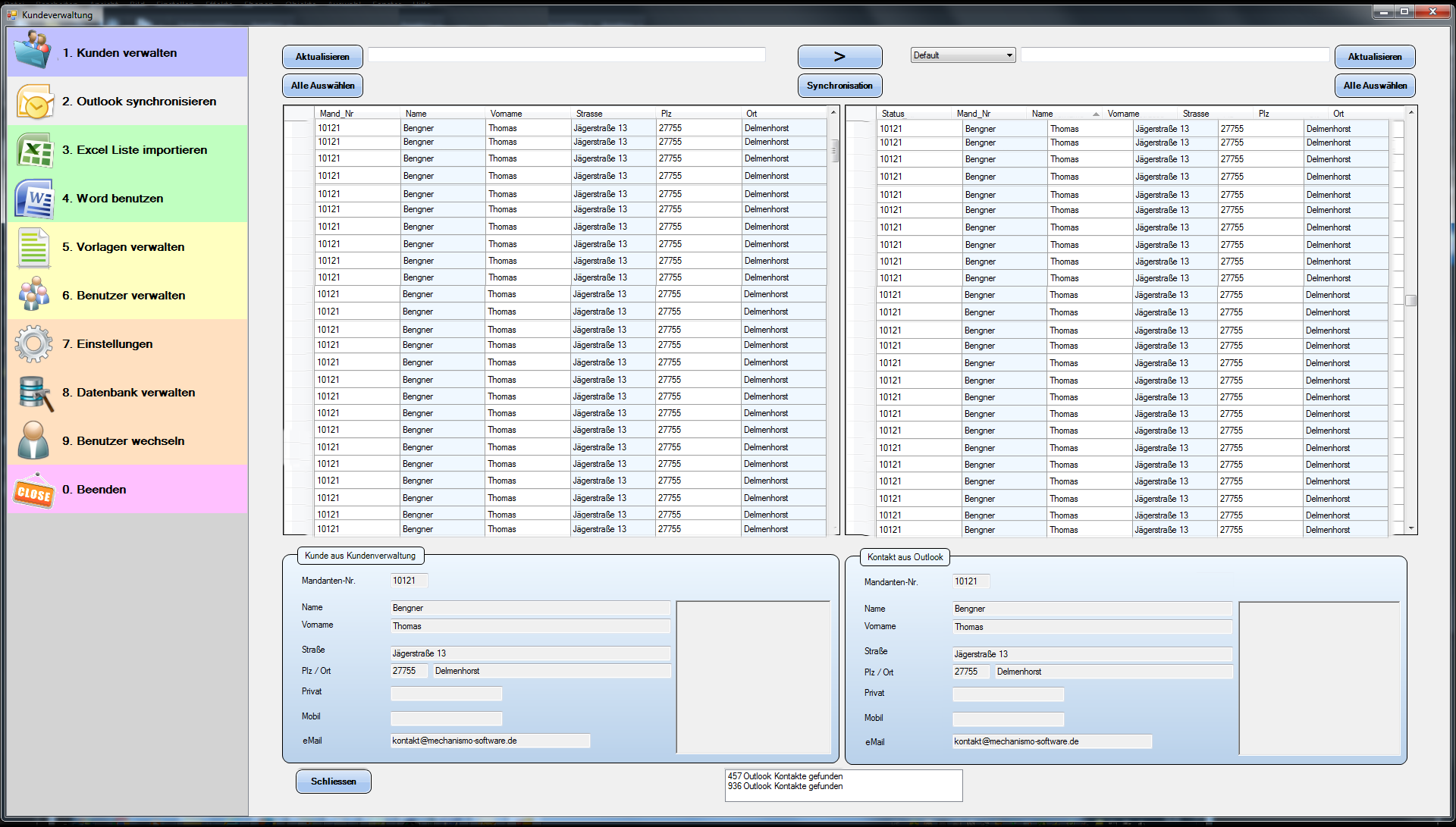
Task: Click Outlook table scroll up arrow
Action: 1410,112
